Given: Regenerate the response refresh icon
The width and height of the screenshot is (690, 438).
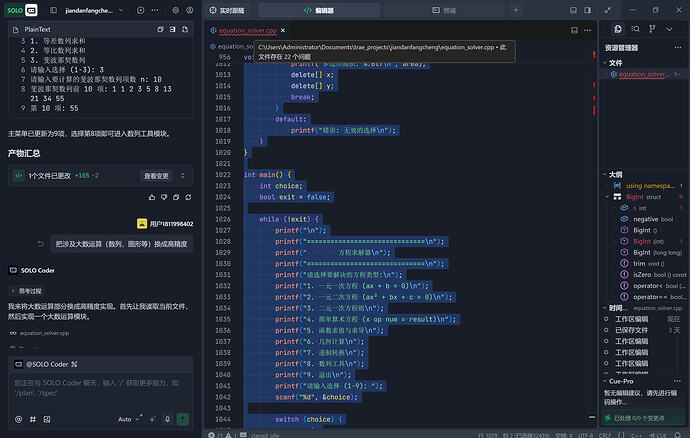Looking at the screenshot, I should [188, 197].
